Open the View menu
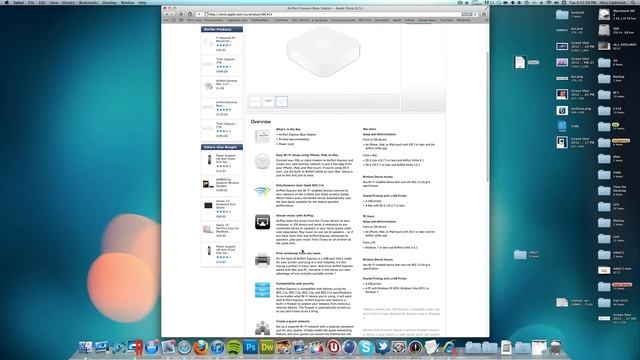This screenshot has width=640, height=360. pyautogui.click(x=54, y=2)
